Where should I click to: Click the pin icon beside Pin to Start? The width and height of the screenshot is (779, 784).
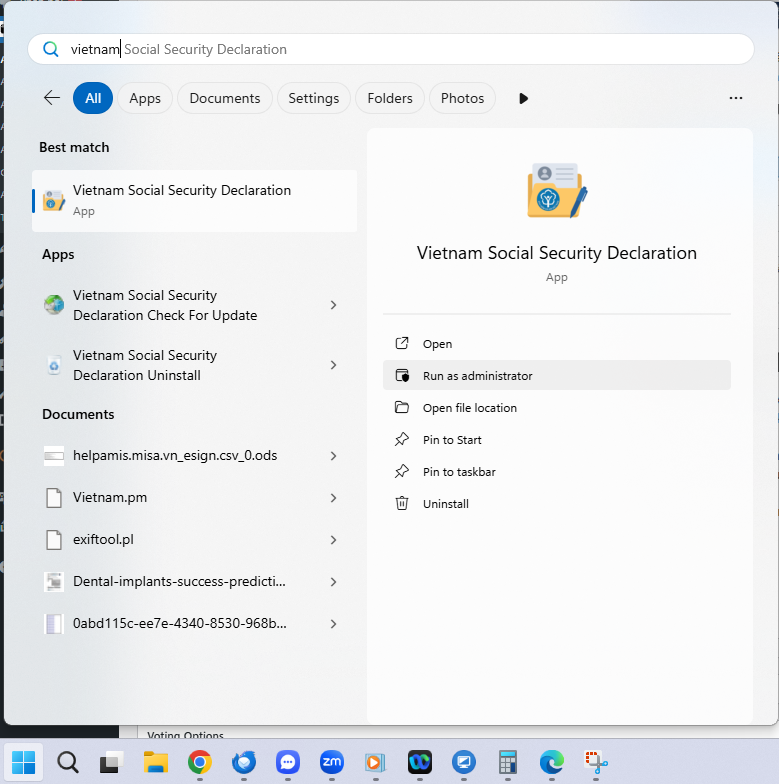point(402,439)
